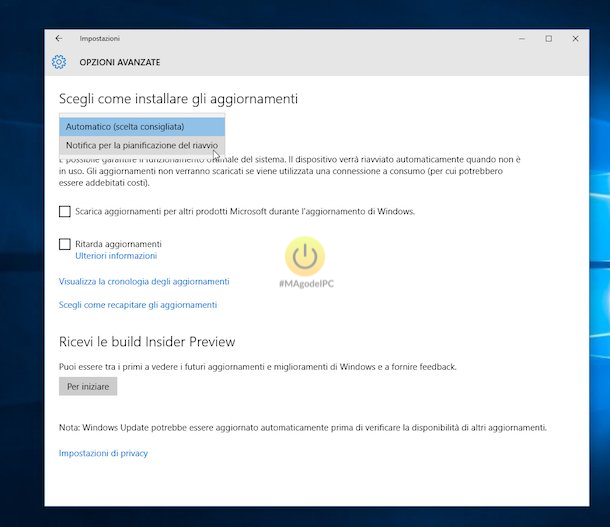
Task: Click the Puoi essere tra i primi text
Action: pos(258,367)
